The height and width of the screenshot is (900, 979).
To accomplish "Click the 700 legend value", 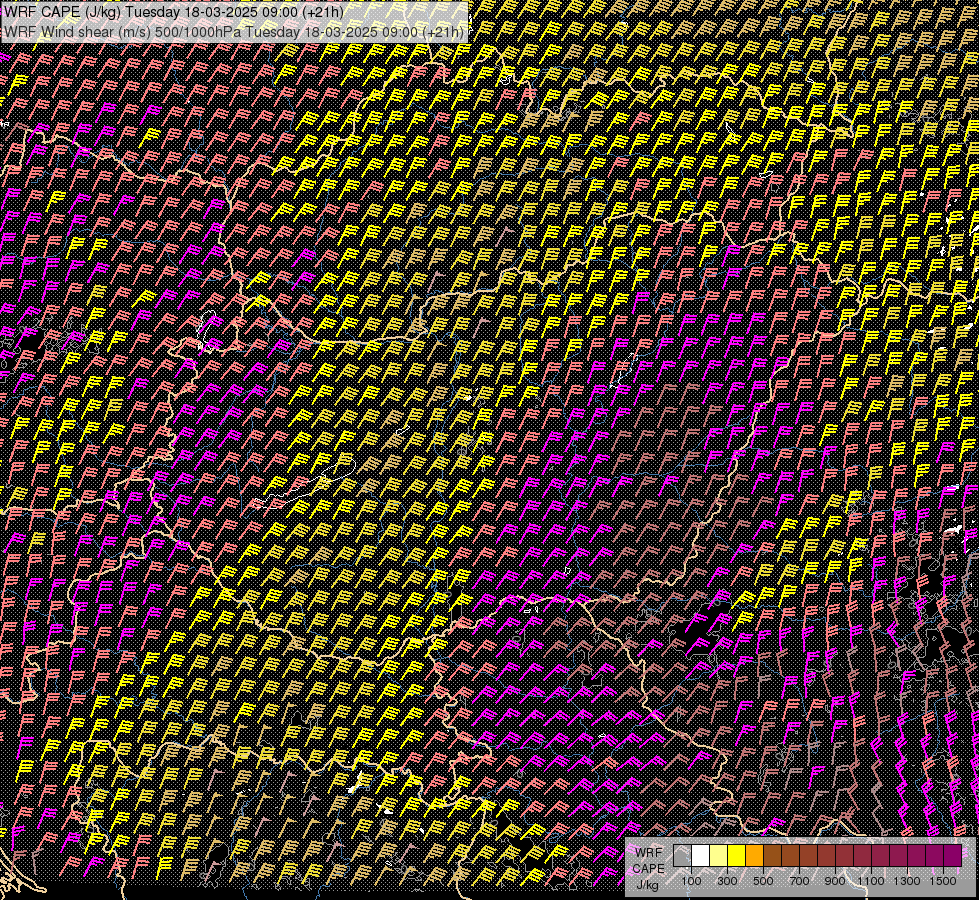I will coord(799,881).
